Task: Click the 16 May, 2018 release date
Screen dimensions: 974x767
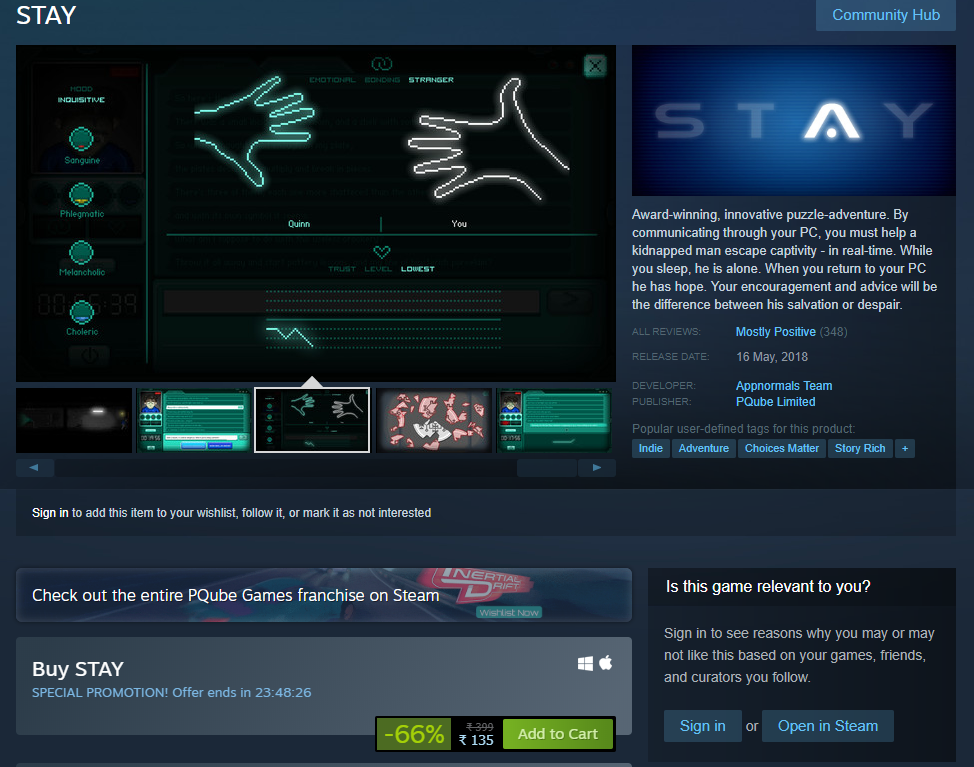Action: pos(772,357)
